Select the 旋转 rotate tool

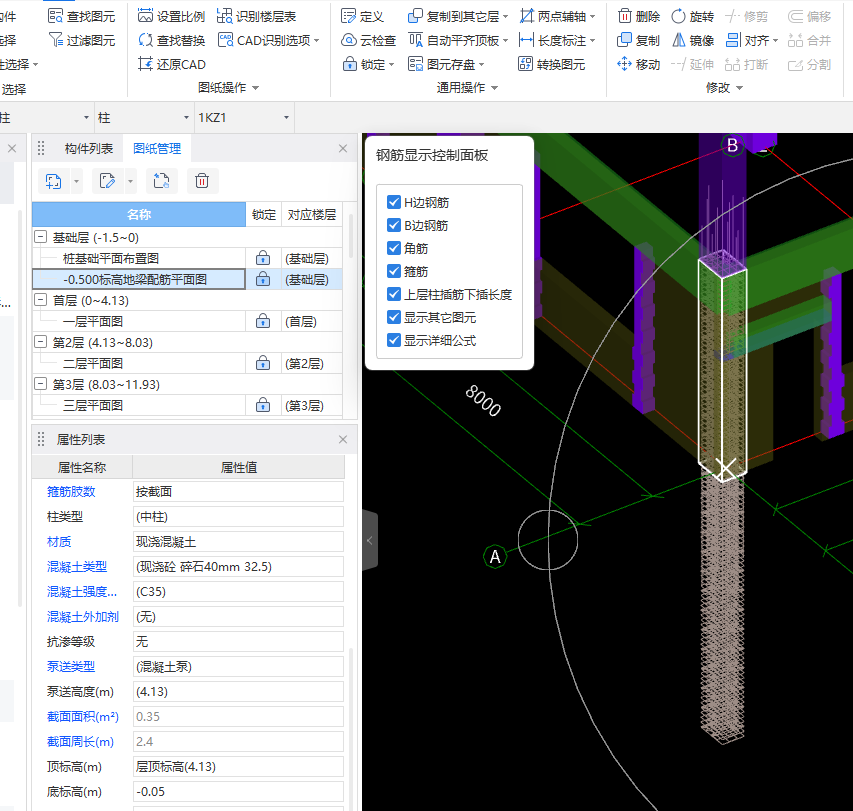[x=692, y=16]
